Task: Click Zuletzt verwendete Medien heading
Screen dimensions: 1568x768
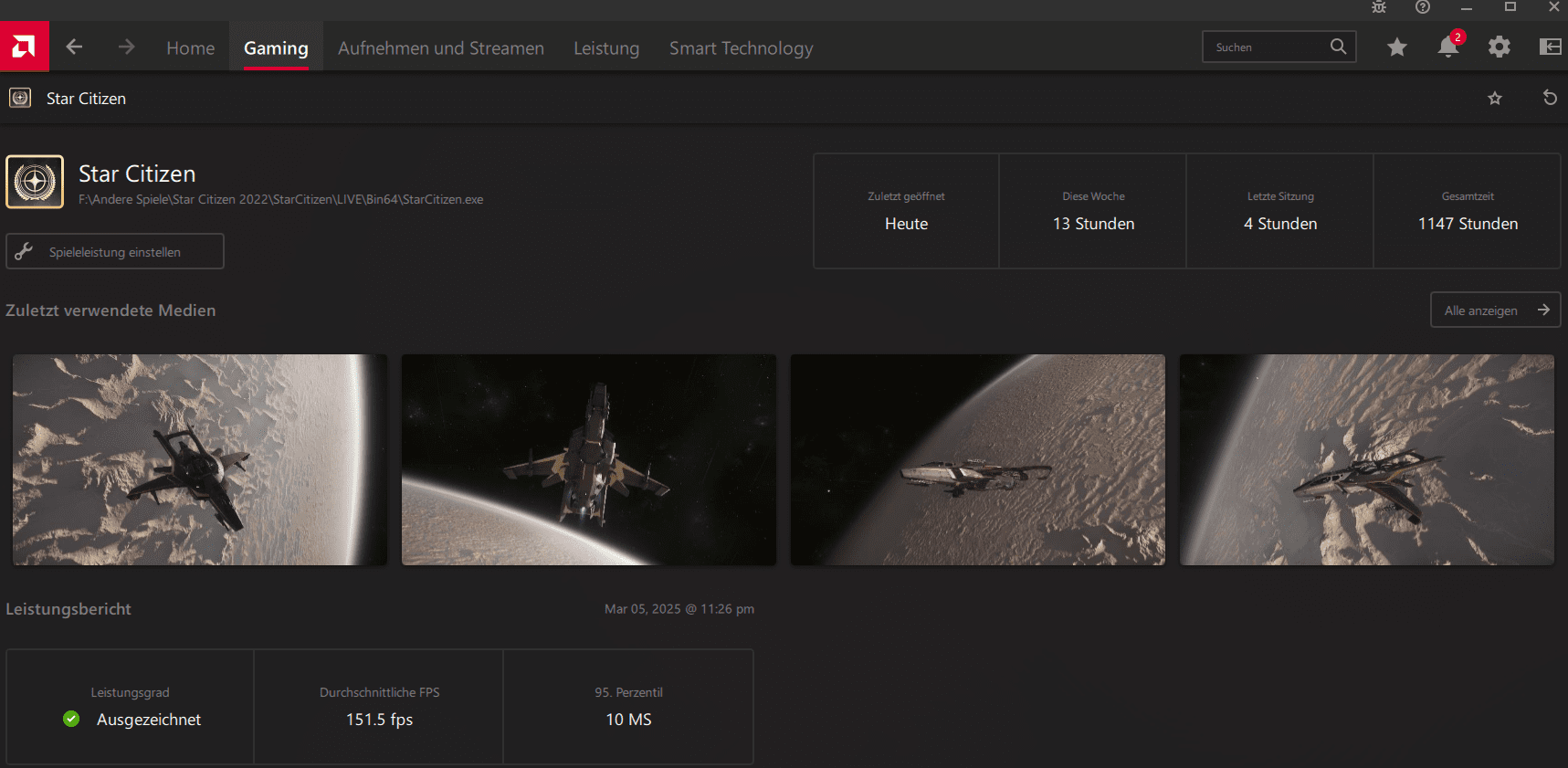Action: pos(110,310)
